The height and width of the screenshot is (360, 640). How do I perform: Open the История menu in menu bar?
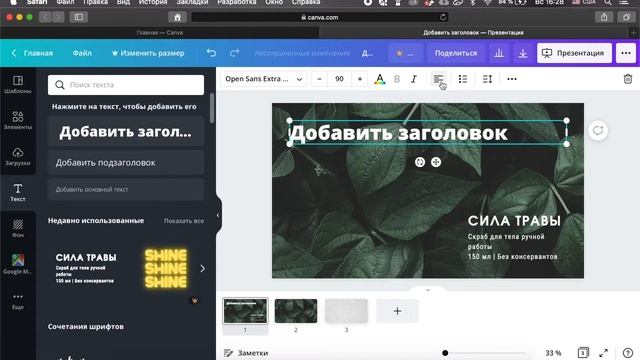pos(153,2)
